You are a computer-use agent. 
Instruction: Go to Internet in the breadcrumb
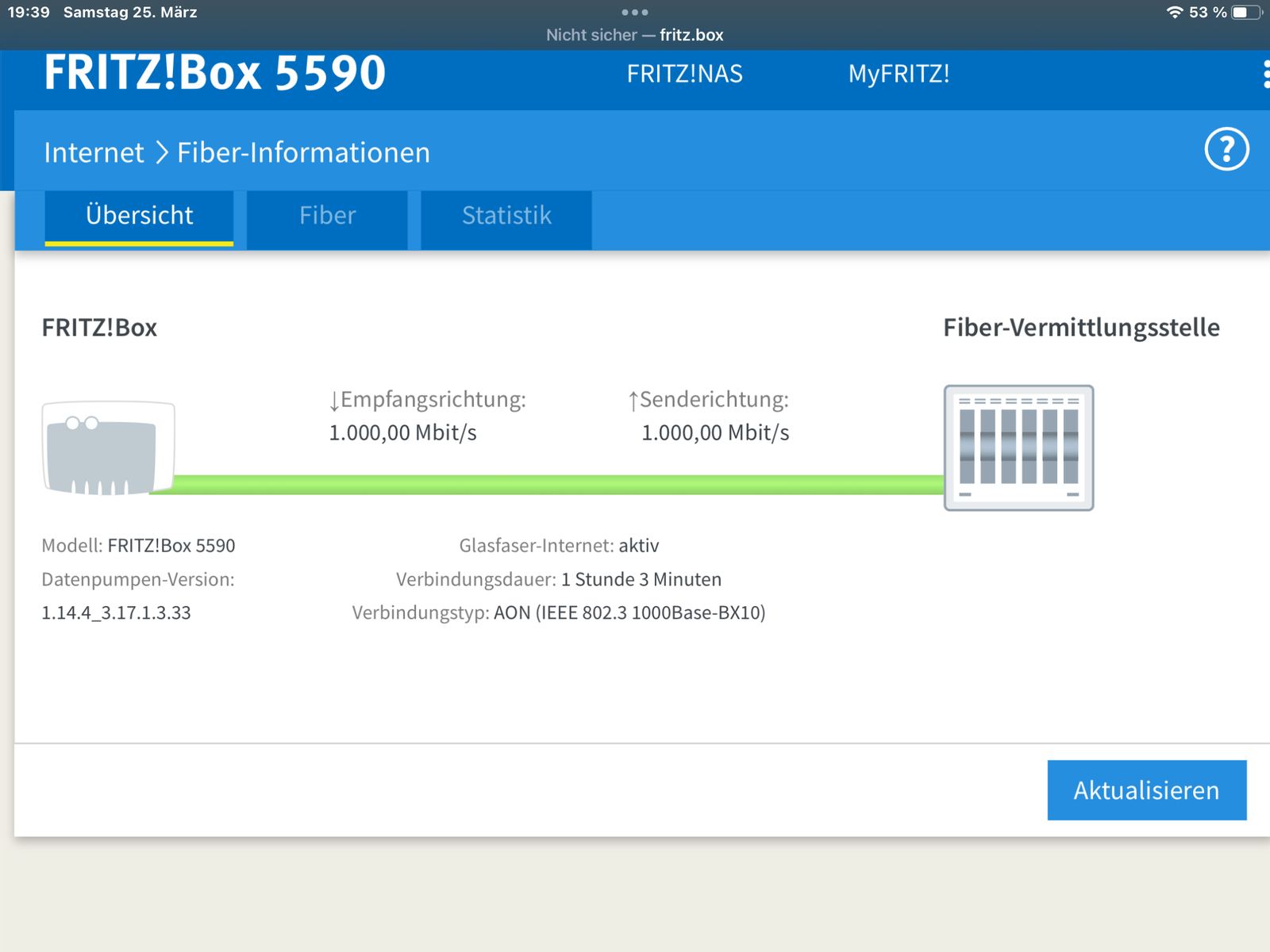pos(94,152)
